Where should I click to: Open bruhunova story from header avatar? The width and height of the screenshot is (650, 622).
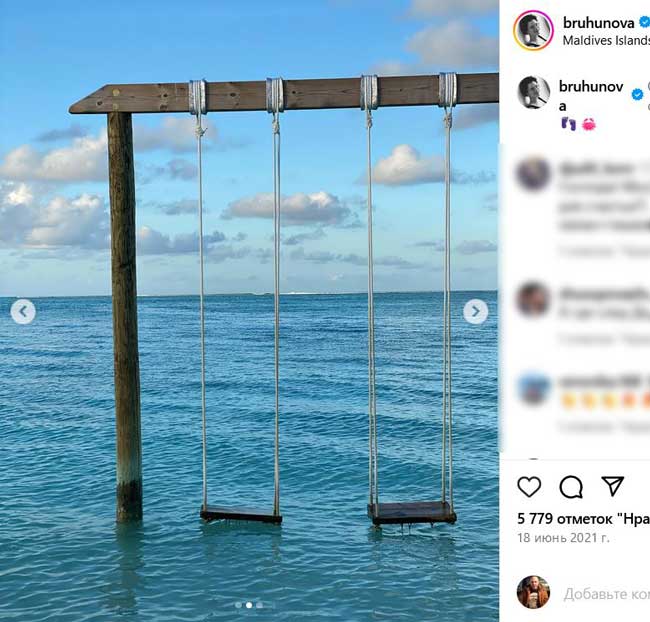[x=533, y=30]
